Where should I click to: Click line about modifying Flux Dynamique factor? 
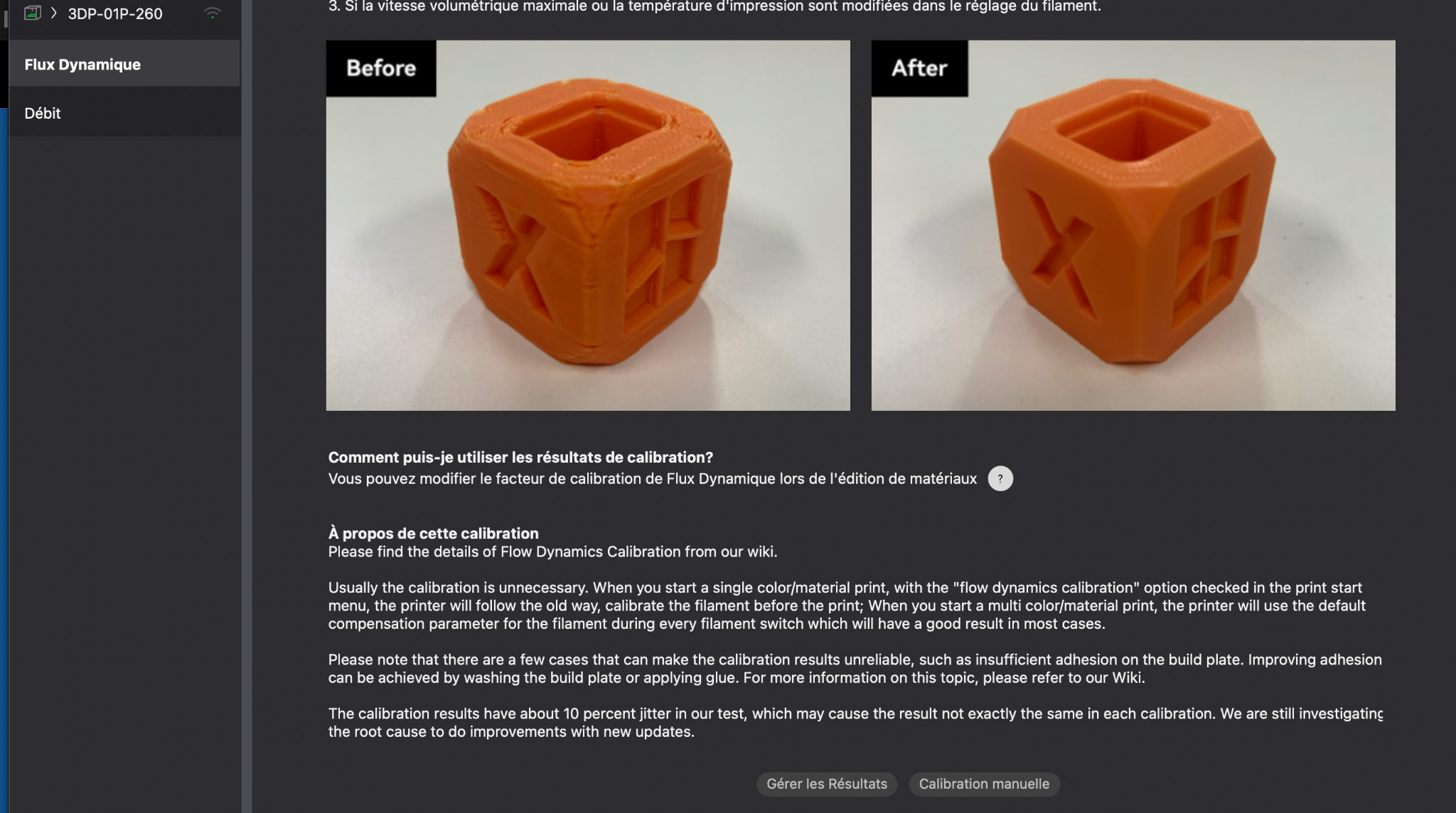coord(652,478)
